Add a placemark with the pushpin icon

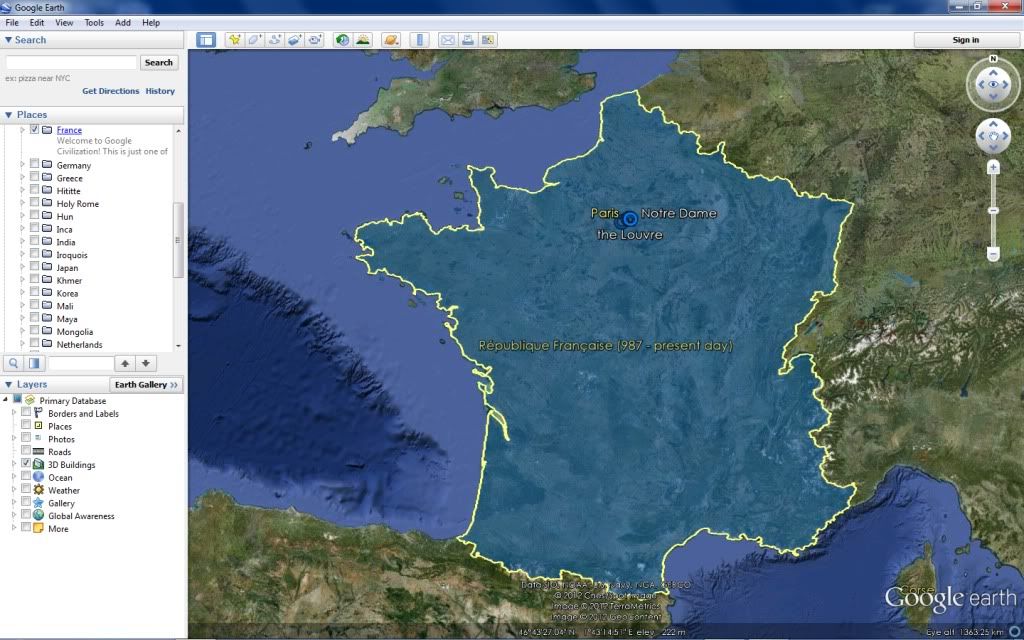coord(234,40)
